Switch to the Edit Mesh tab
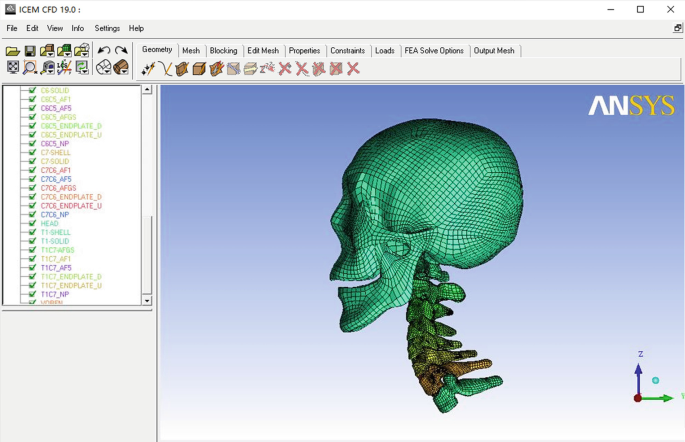Image resolution: width=685 pixels, height=442 pixels. click(263, 51)
